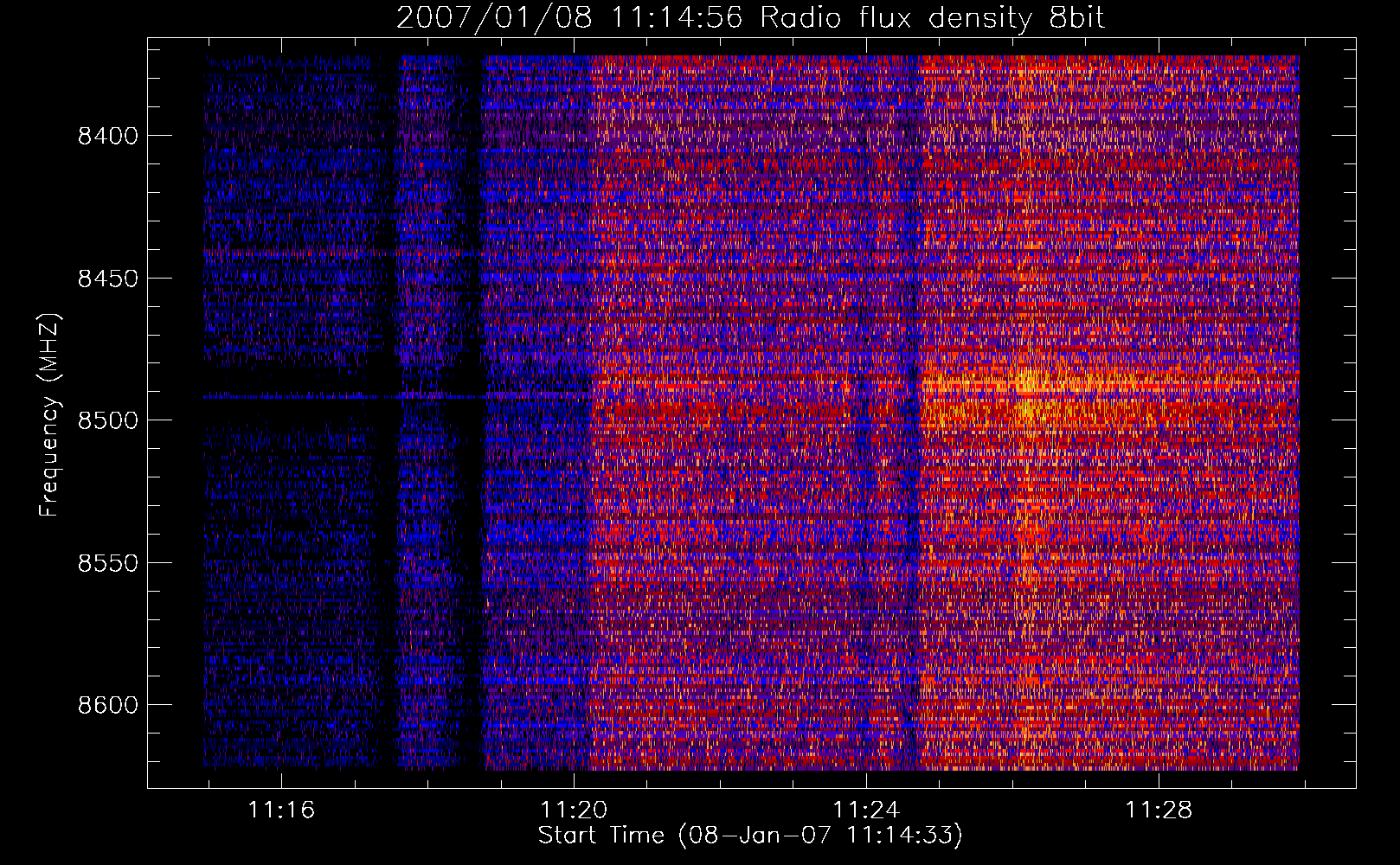Click the 11:24 time tick label

point(866,811)
